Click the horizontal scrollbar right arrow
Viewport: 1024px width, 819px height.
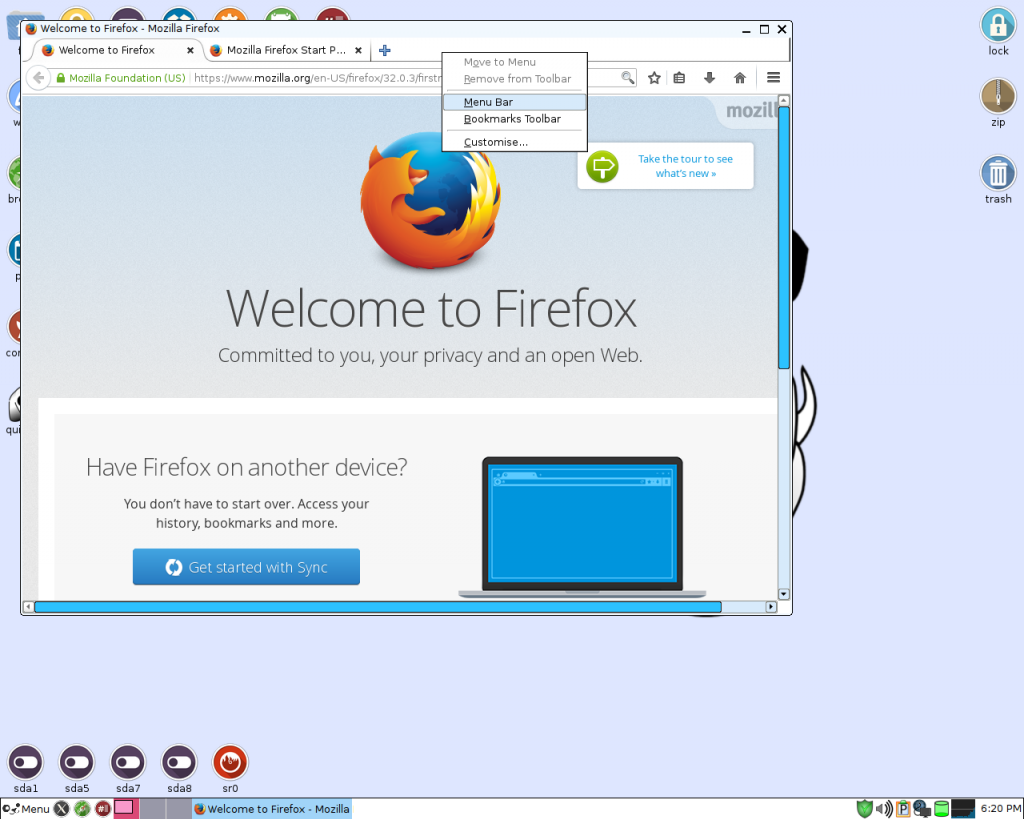pyautogui.click(x=771, y=607)
